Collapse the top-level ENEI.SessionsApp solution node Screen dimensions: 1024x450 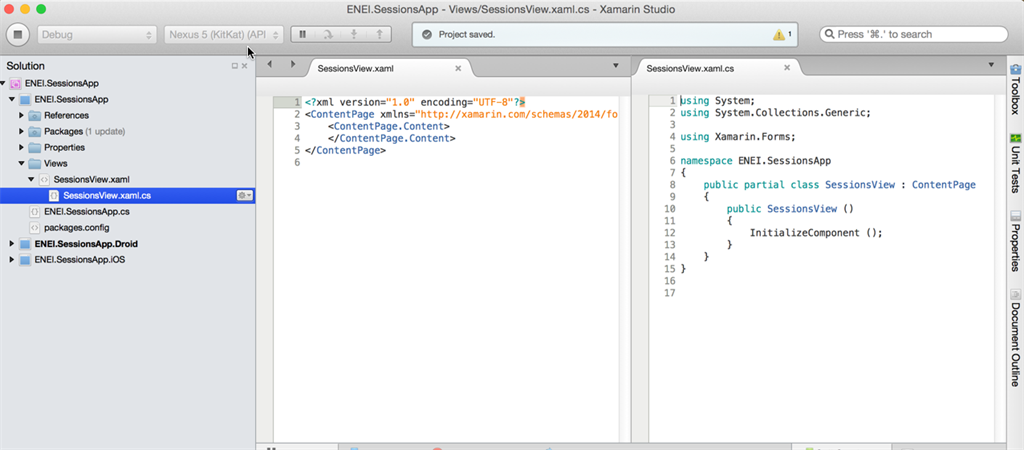pyautogui.click(x=3, y=84)
